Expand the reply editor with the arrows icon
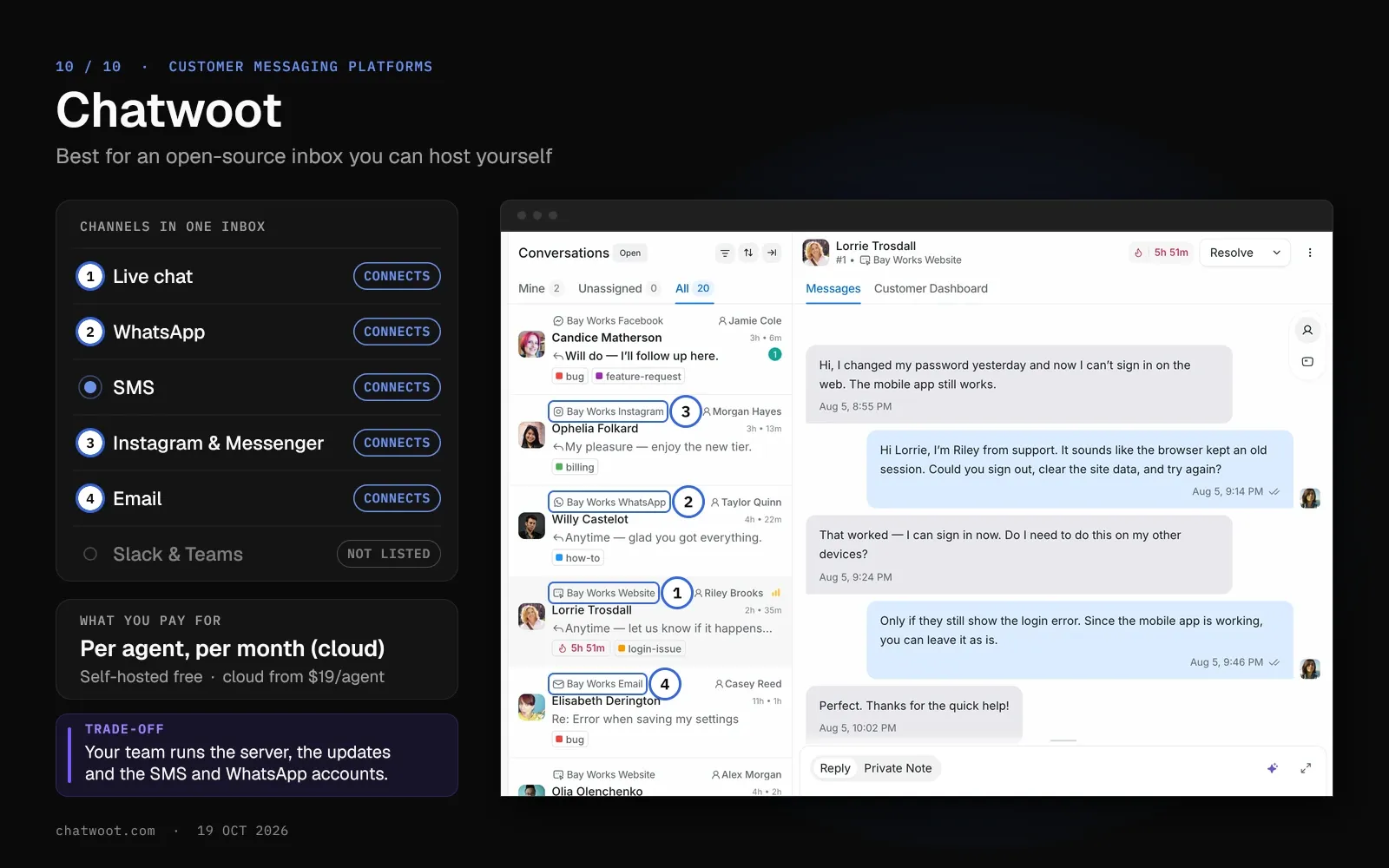Screen dimensions: 1389x868 pyautogui.click(x=1306, y=768)
